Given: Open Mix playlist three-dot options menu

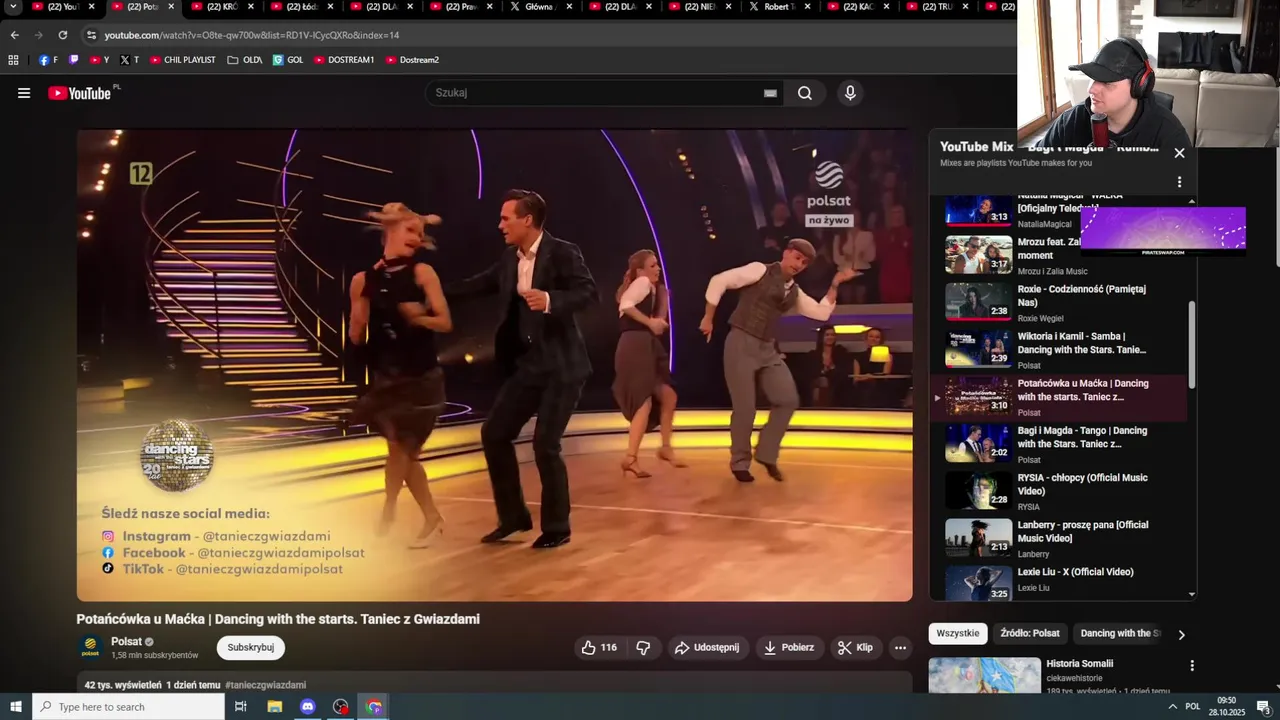Looking at the screenshot, I should pyautogui.click(x=1179, y=182).
